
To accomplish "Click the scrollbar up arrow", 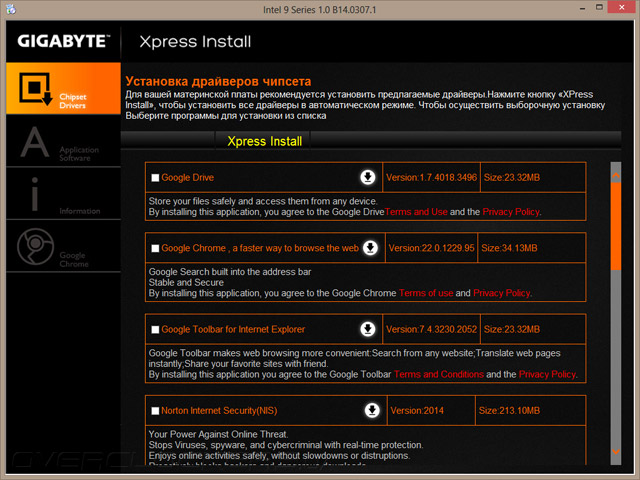I will point(616,176).
